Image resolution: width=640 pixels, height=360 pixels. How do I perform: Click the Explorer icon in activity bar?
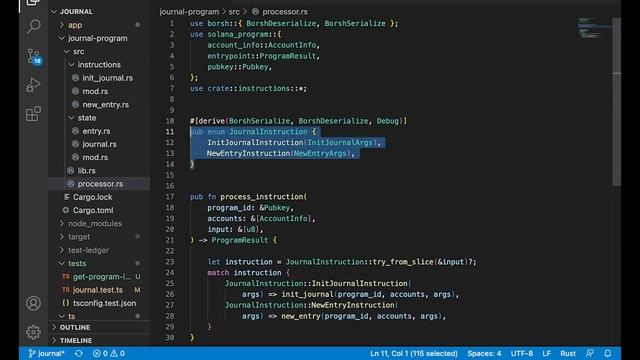pos(33,2)
